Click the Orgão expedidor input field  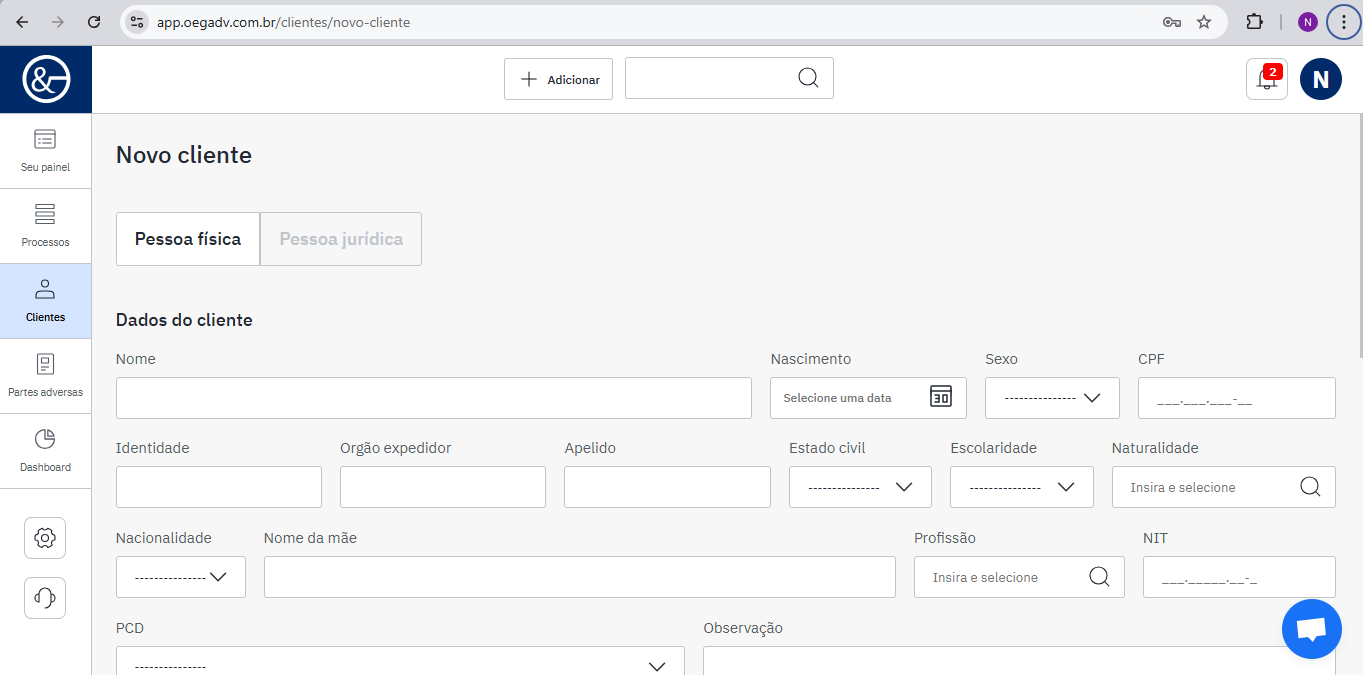(x=443, y=487)
